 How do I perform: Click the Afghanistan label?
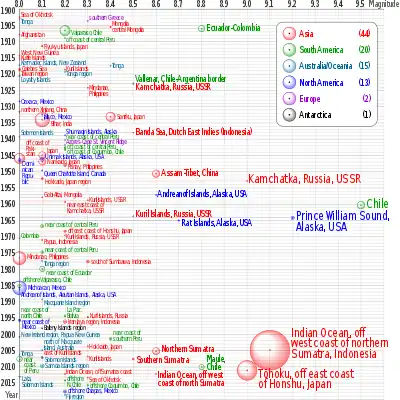point(33,35)
